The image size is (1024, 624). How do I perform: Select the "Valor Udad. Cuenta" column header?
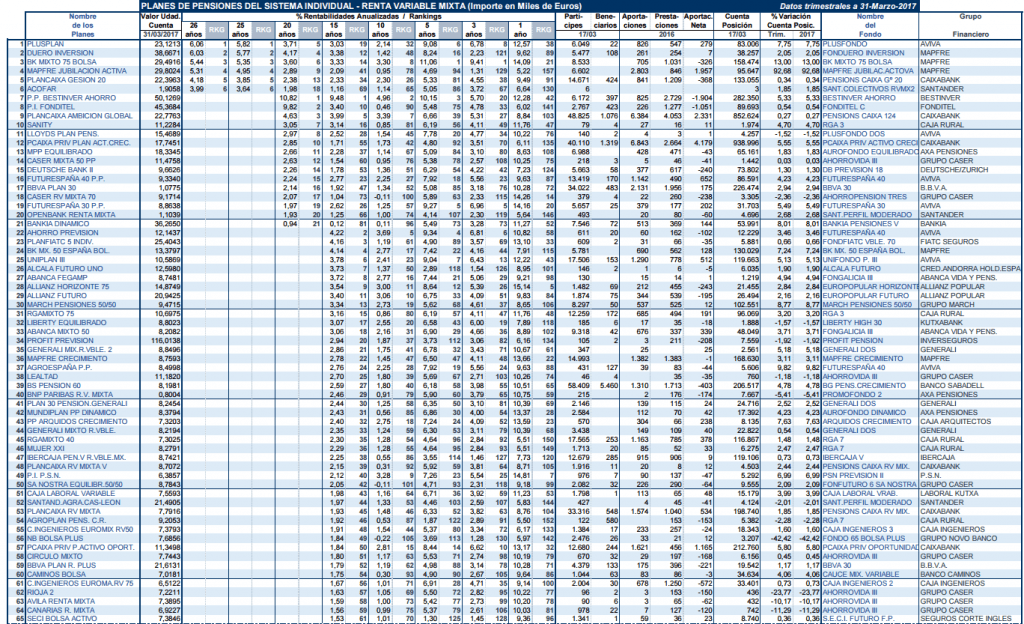pos(161,21)
